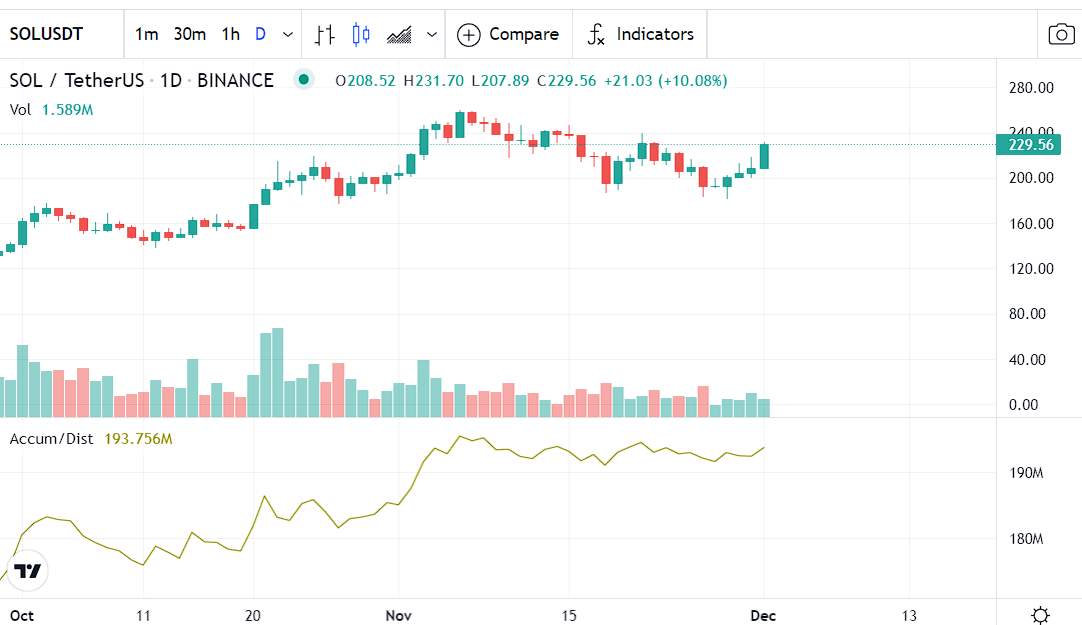Open chart settings gear icon

point(1040,615)
